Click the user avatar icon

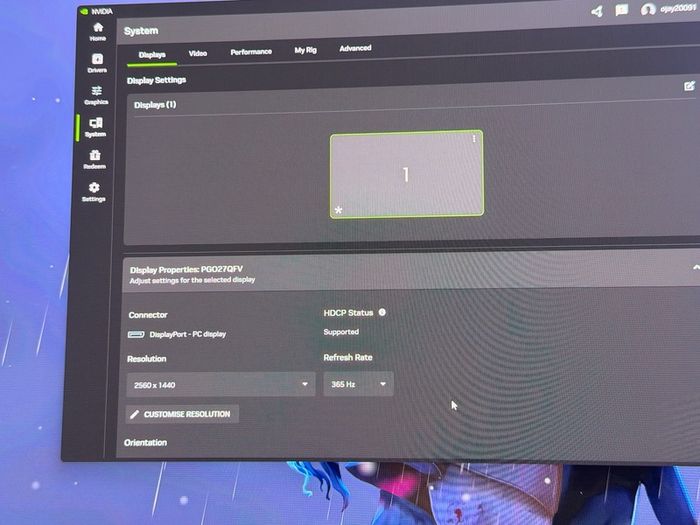[648, 8]
